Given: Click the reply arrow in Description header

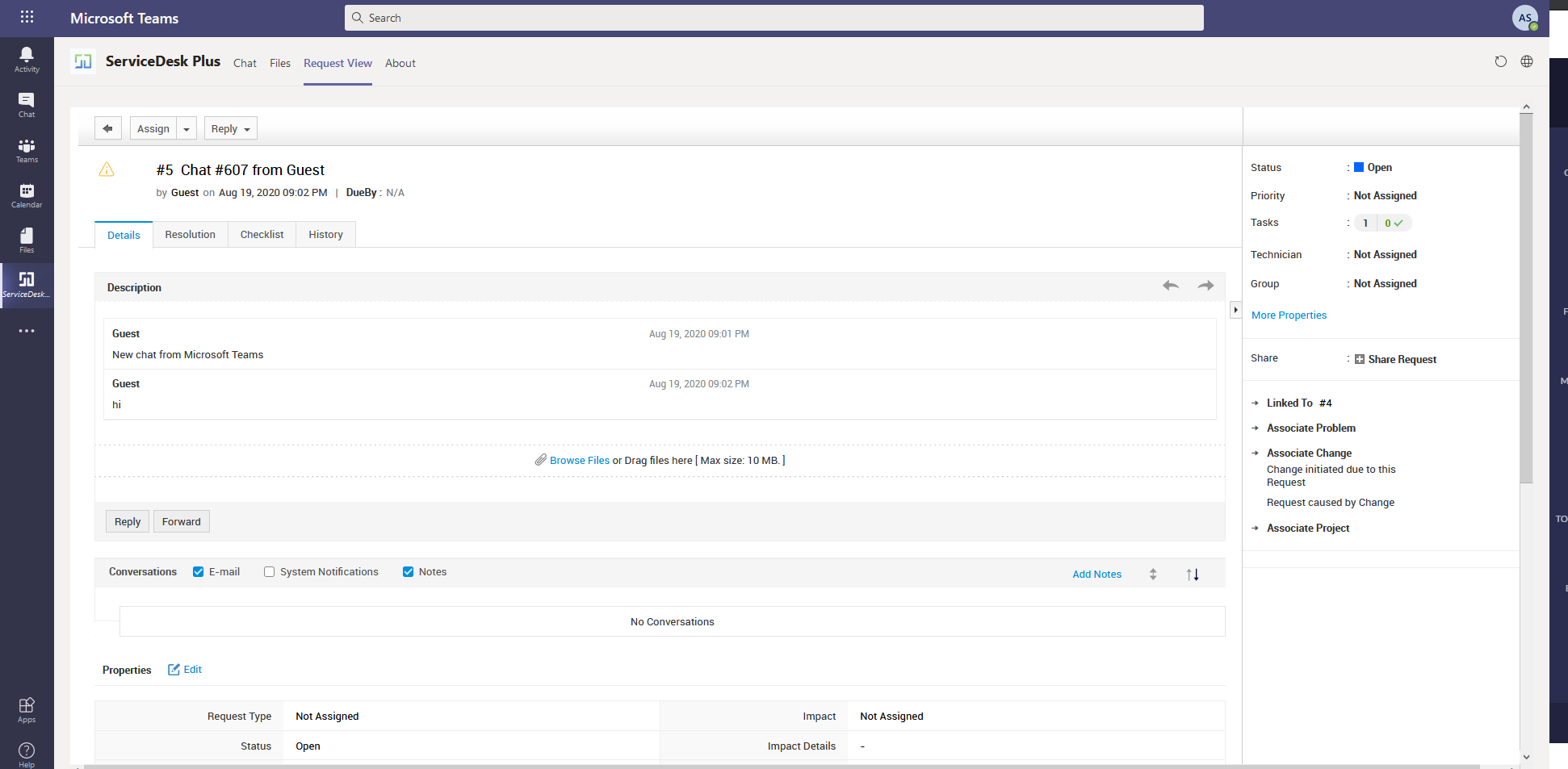Looking at the screenshot, I should (1171, 286).
